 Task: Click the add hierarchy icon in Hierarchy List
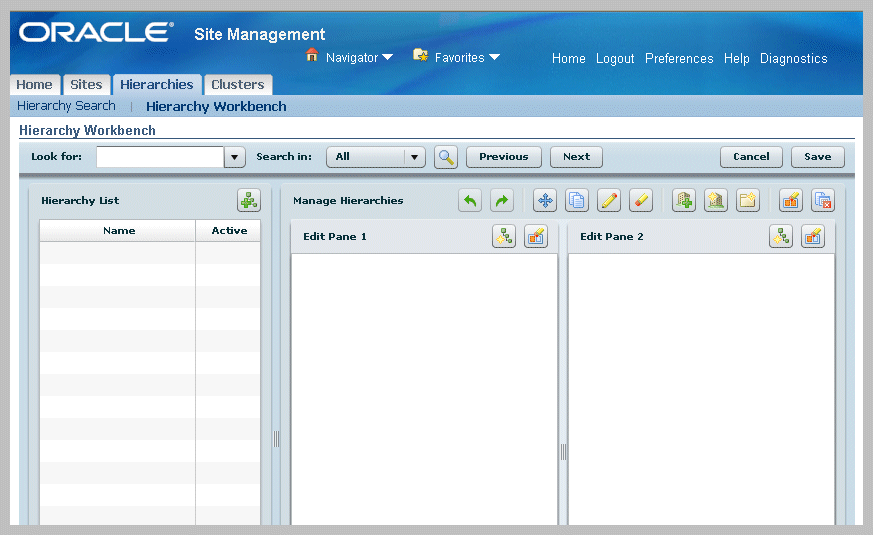[248, 200]
